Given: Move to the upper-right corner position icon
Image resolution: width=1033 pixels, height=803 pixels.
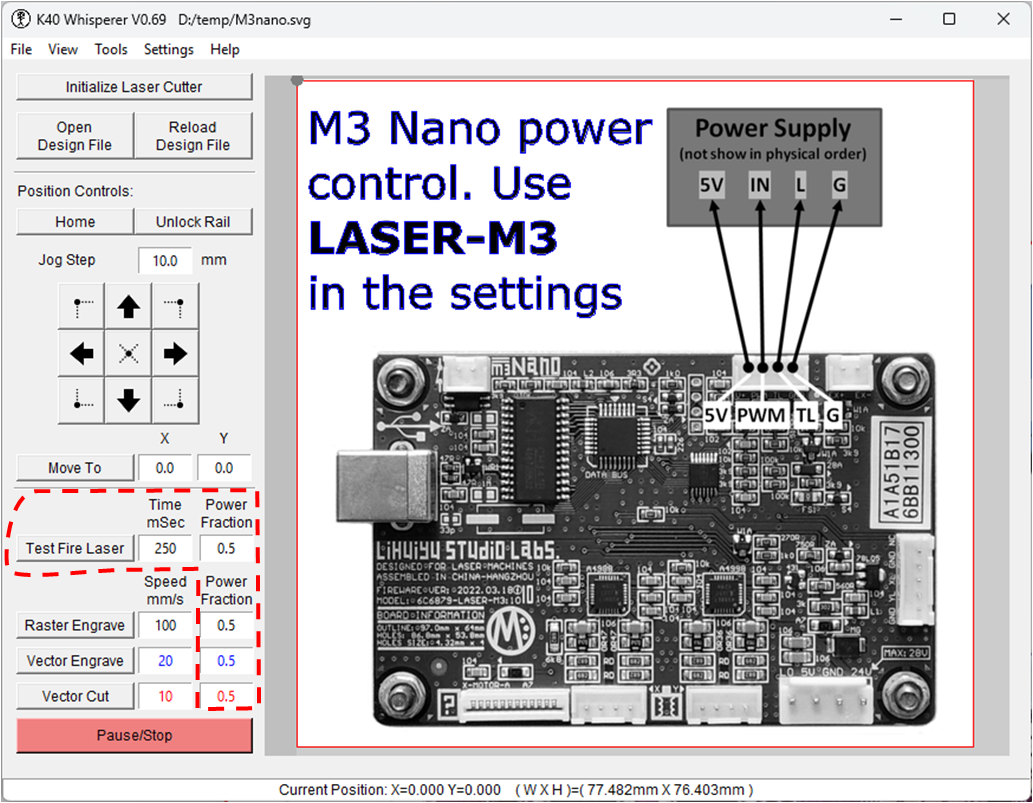Looking at the screenshot, I should (175, 306).
